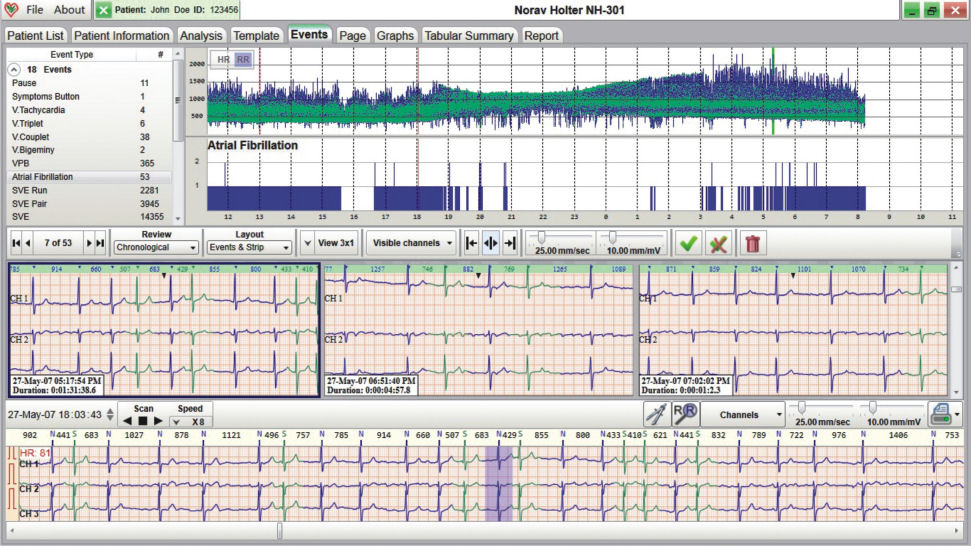Delete event with the red trash icon
The height and width of the screenshot is (546, 971).
753,243
